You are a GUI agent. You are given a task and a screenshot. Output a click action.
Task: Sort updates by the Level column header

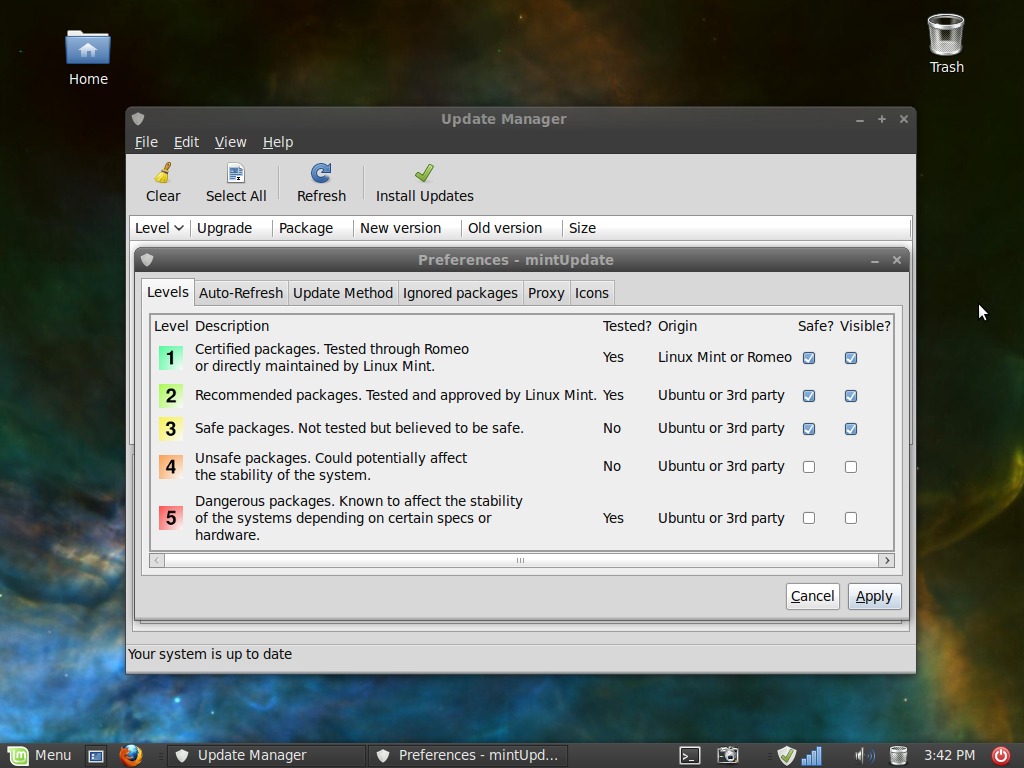click(x=159, y=228)
